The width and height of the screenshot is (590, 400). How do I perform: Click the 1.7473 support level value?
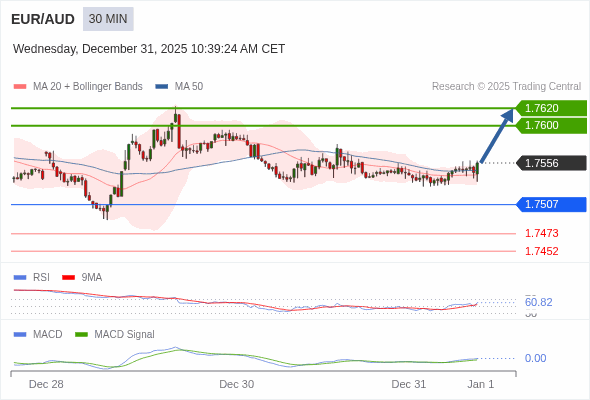(x=541, y=233)
